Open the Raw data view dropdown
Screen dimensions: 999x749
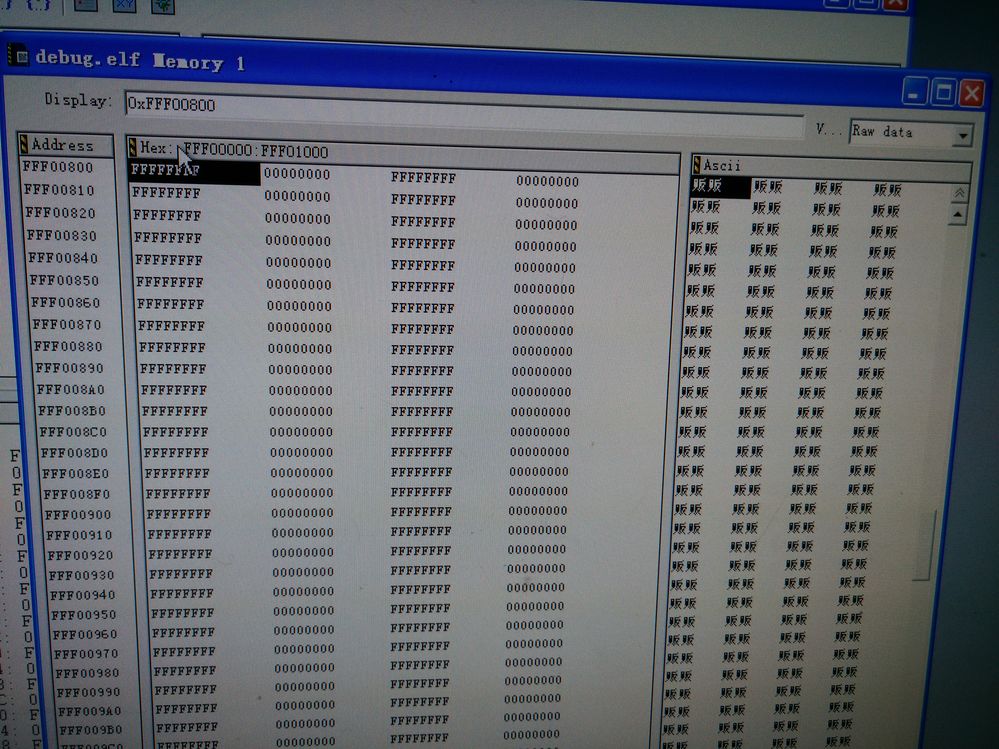coord(963,135)
